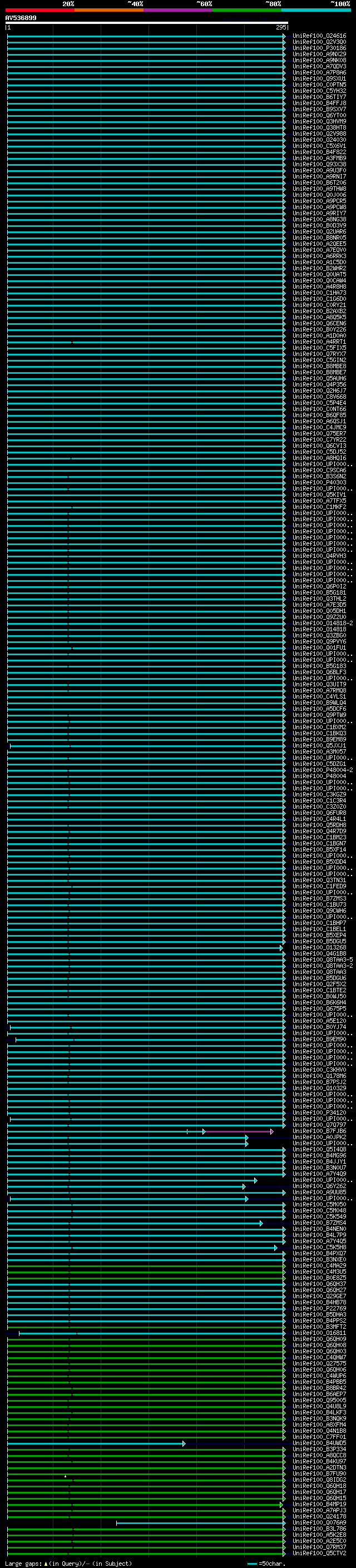
Task: Select label UniRef100_O16811
Action: click(x=319, y=1333)
